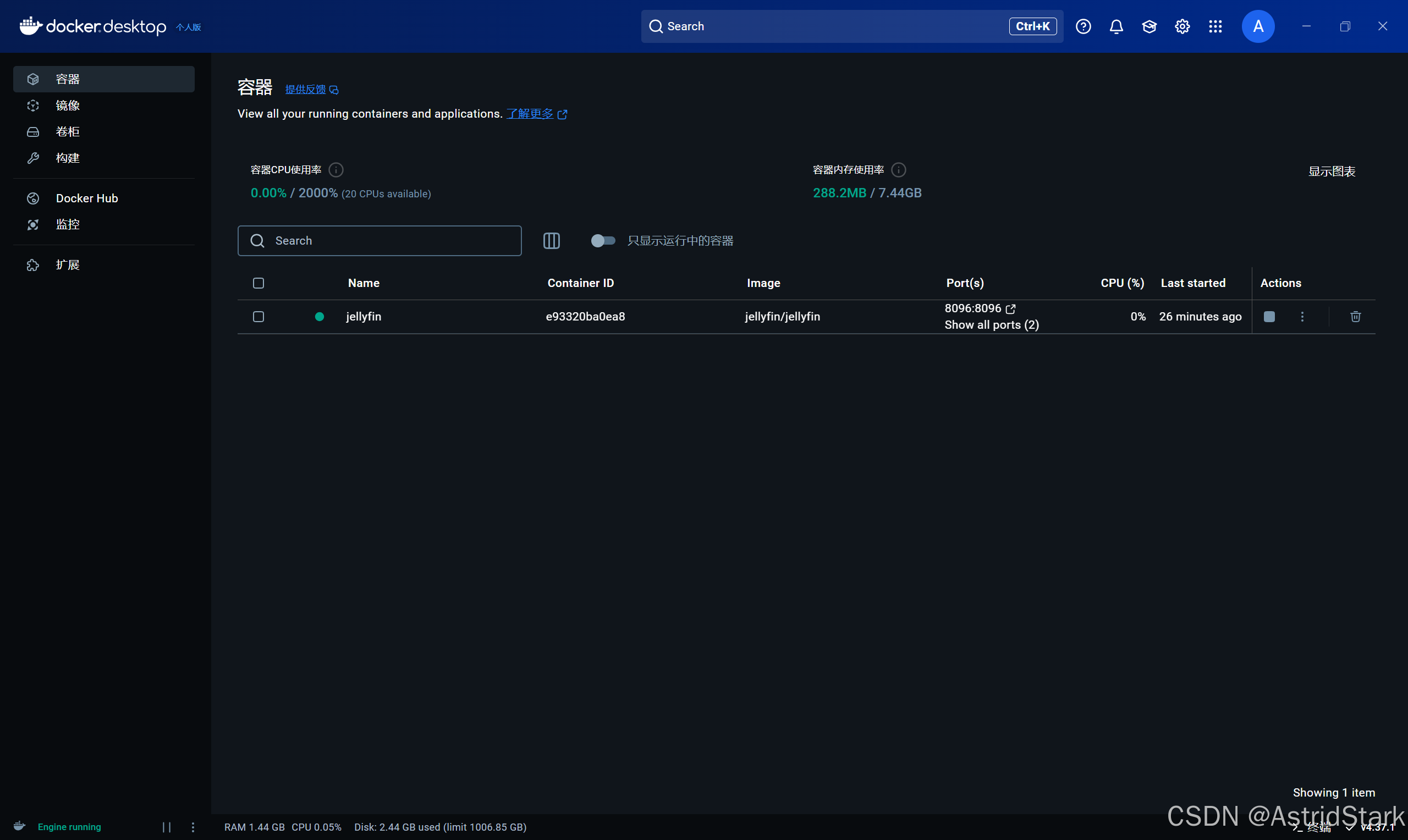The width and height of the screenshot is (1408, 840).
Task: Click the Docker Desktop whale logo
Action: (31, 25)
